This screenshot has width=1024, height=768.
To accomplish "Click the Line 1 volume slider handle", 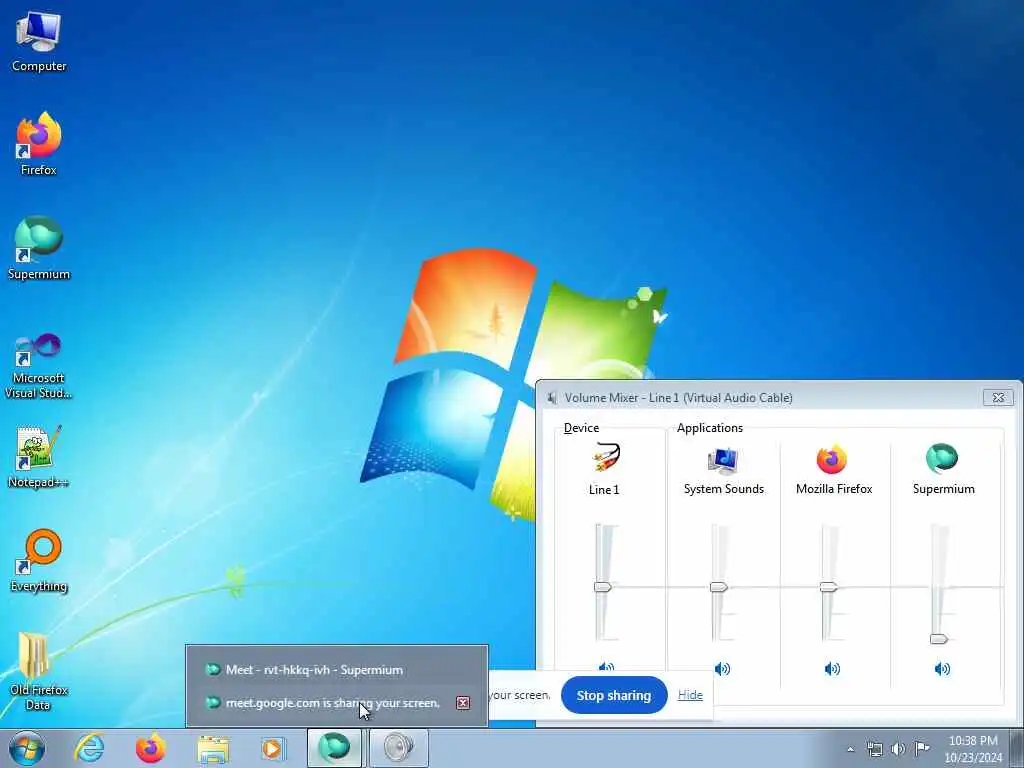I will [x=603, y=587].
